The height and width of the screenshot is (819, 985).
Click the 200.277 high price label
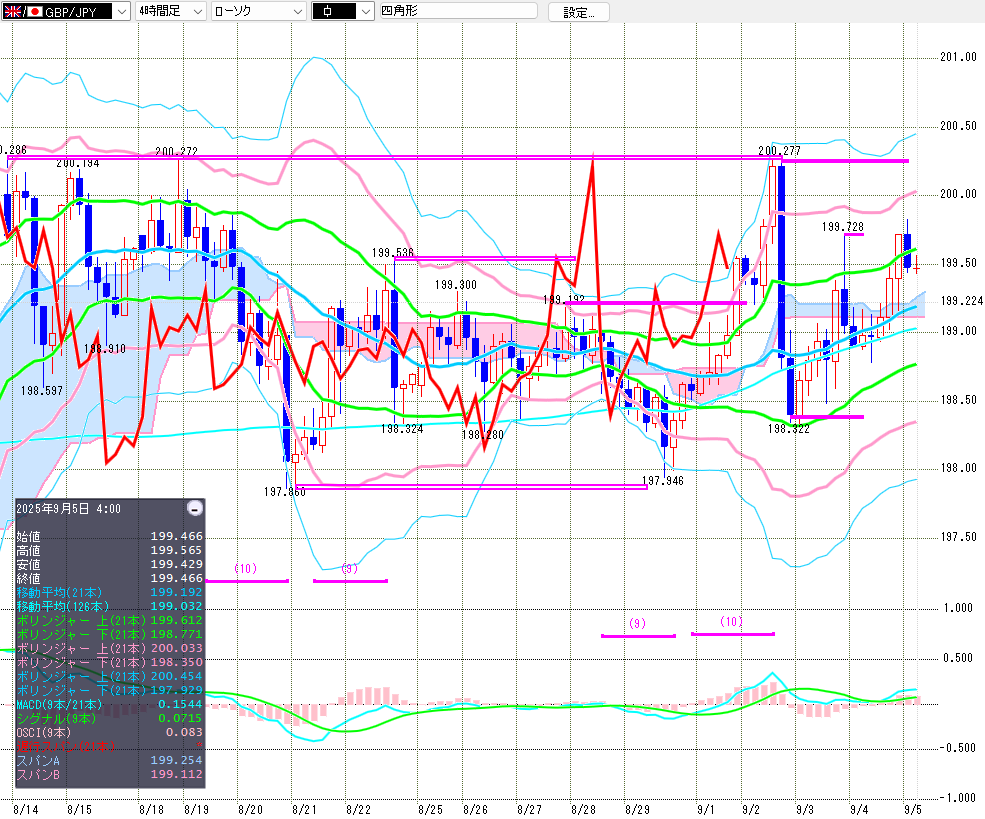(x=779, y=151)
